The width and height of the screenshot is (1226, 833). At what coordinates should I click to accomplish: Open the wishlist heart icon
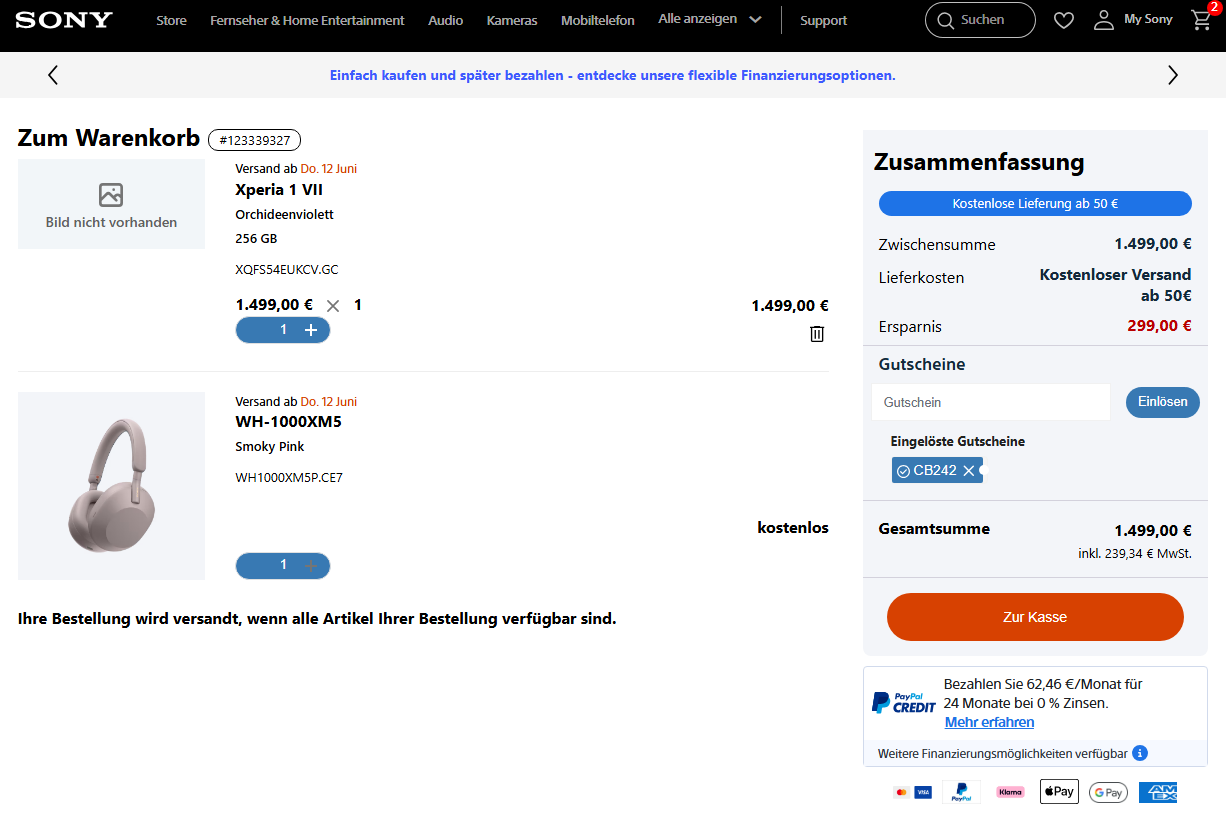click(x=1064, y=20)
